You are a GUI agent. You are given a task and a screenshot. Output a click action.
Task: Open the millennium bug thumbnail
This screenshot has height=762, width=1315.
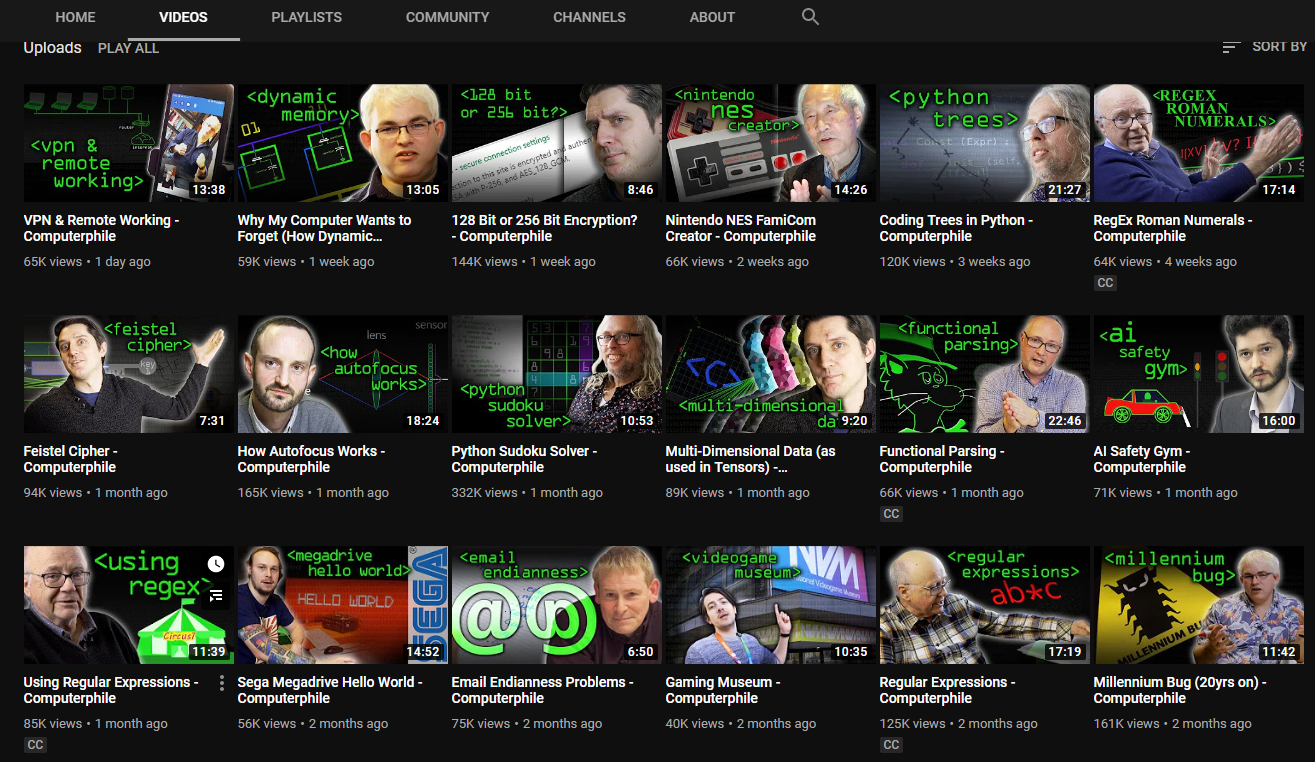tap(1199, 605)
